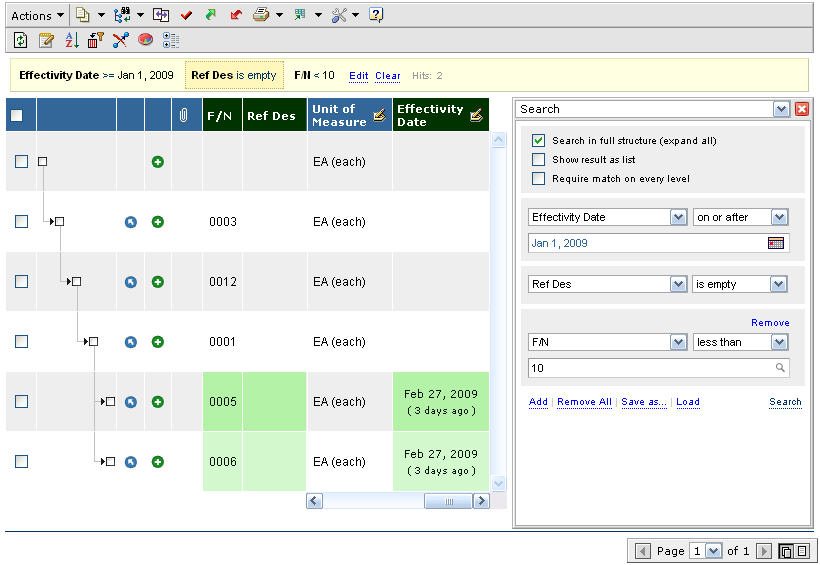Open the 'Ref Des' field dropdown
820x565 pixels.
point(678,284)
